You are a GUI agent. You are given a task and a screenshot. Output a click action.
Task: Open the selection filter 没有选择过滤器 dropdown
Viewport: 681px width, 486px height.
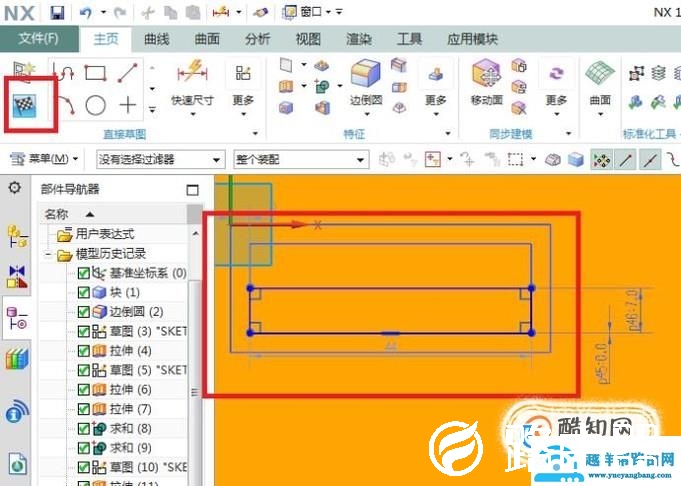point(160,160)
